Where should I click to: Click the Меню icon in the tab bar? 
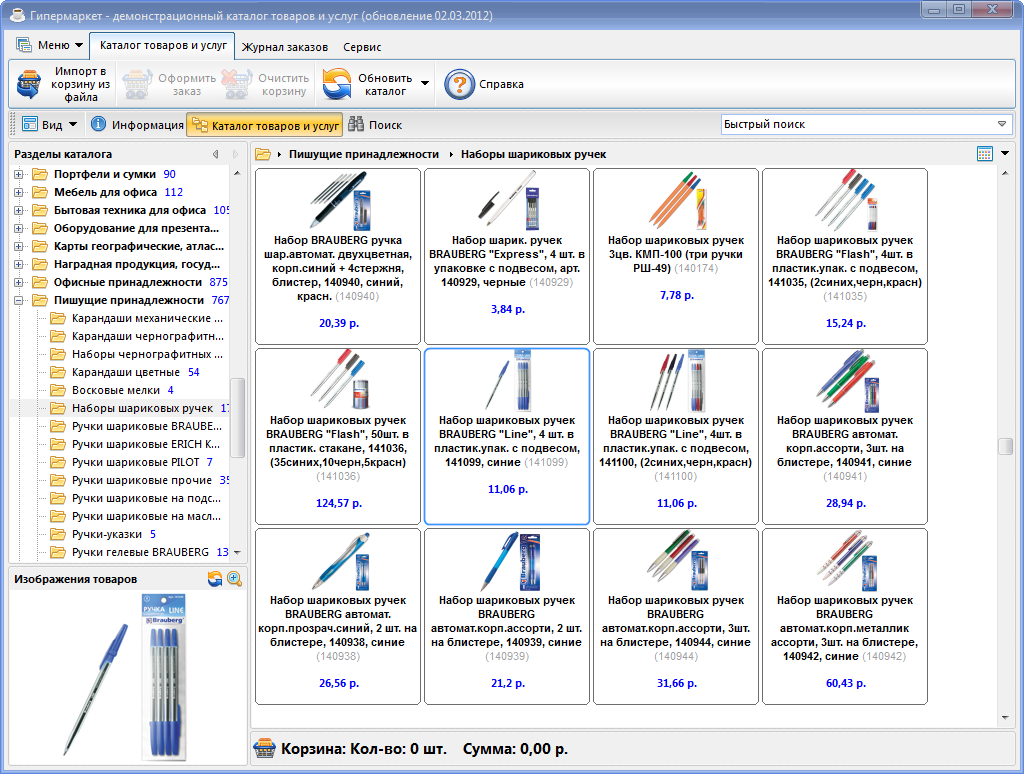[x=24, y=45]
